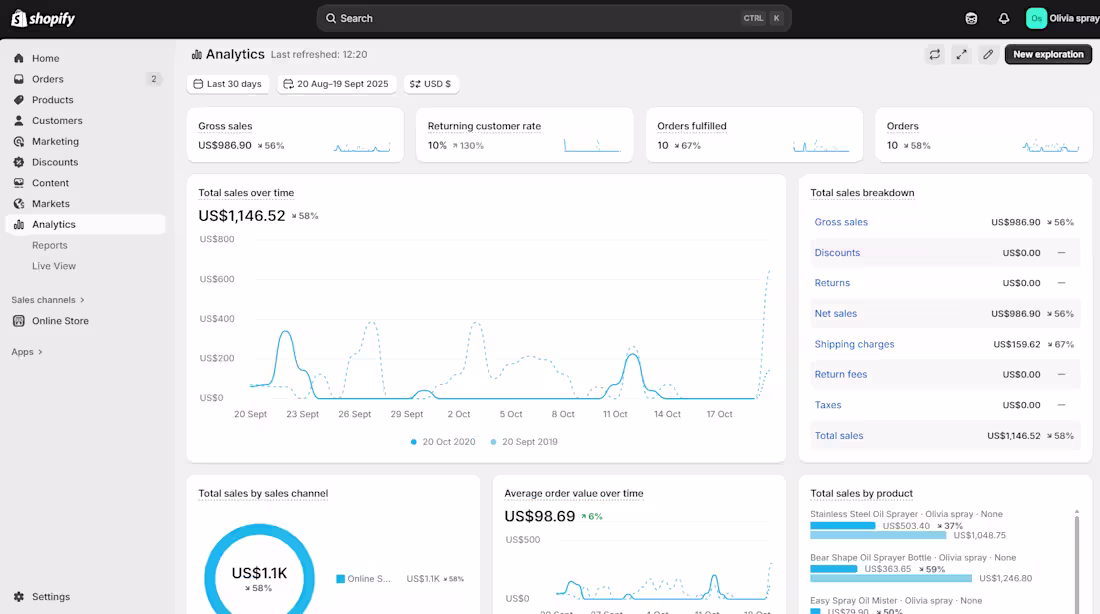The height and width of the screenshot is (614, 1100).
Task: Click the 20 Oct 2020 legend dot
Action: tap(413, 442)
